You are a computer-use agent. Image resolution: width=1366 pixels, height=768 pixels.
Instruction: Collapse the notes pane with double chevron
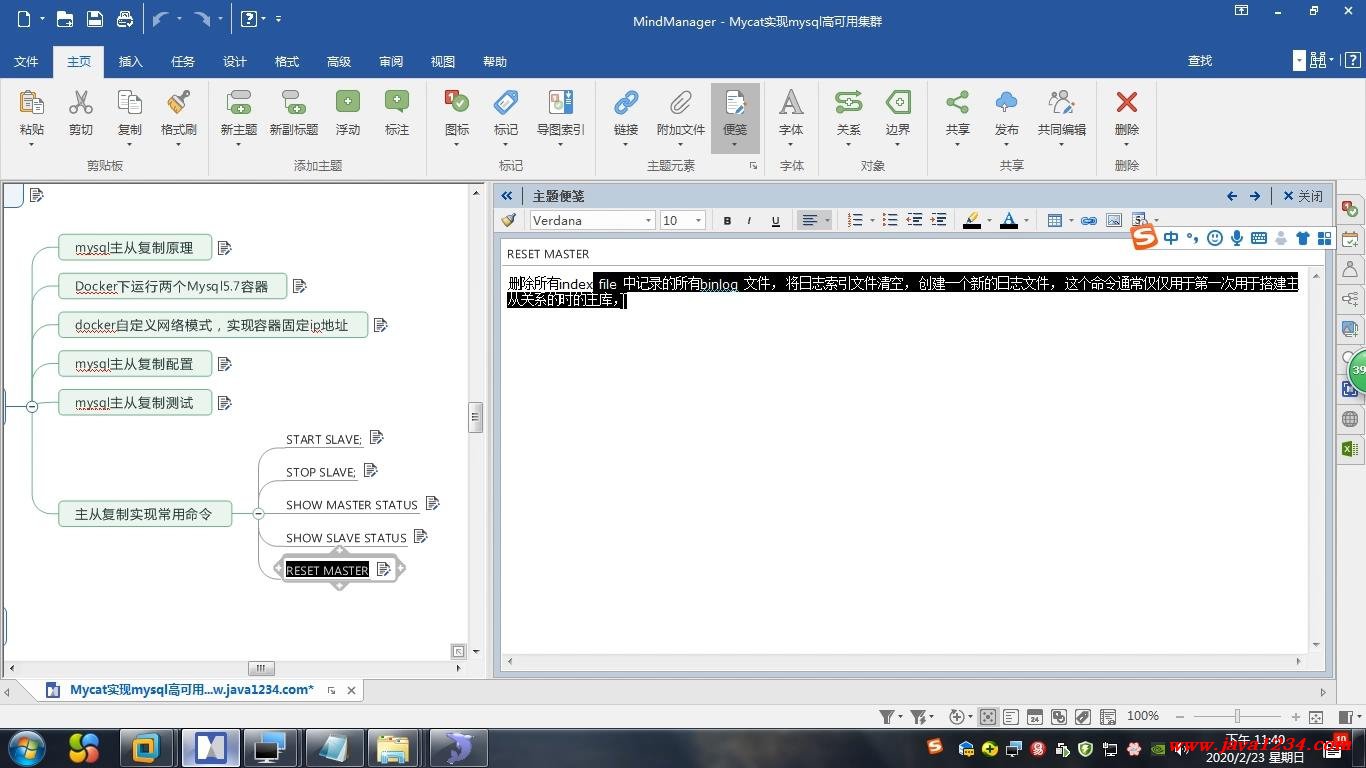(507, 196)
